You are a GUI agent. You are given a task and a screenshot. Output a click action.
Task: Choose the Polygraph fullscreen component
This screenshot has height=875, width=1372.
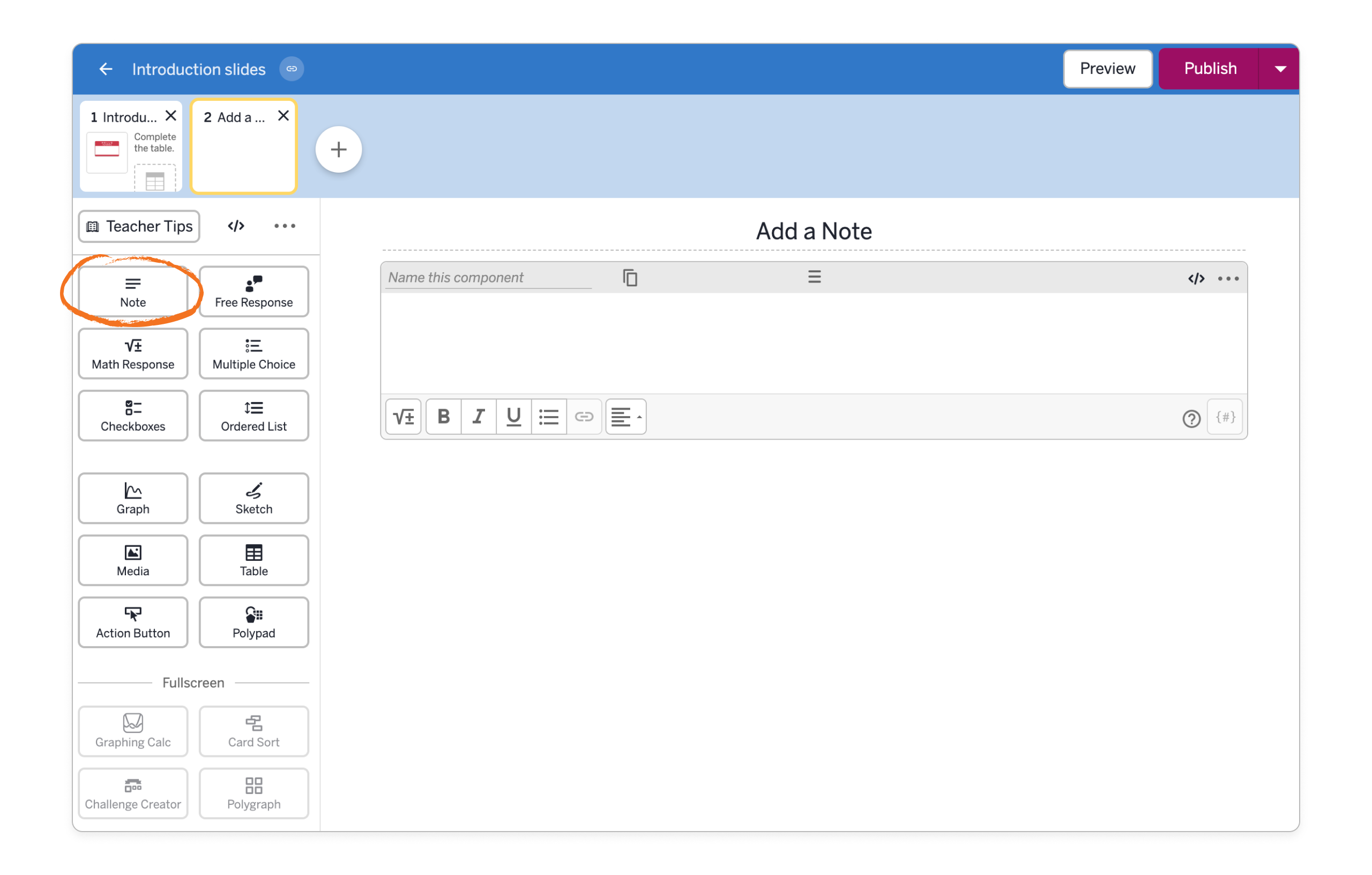coord(253,794)
